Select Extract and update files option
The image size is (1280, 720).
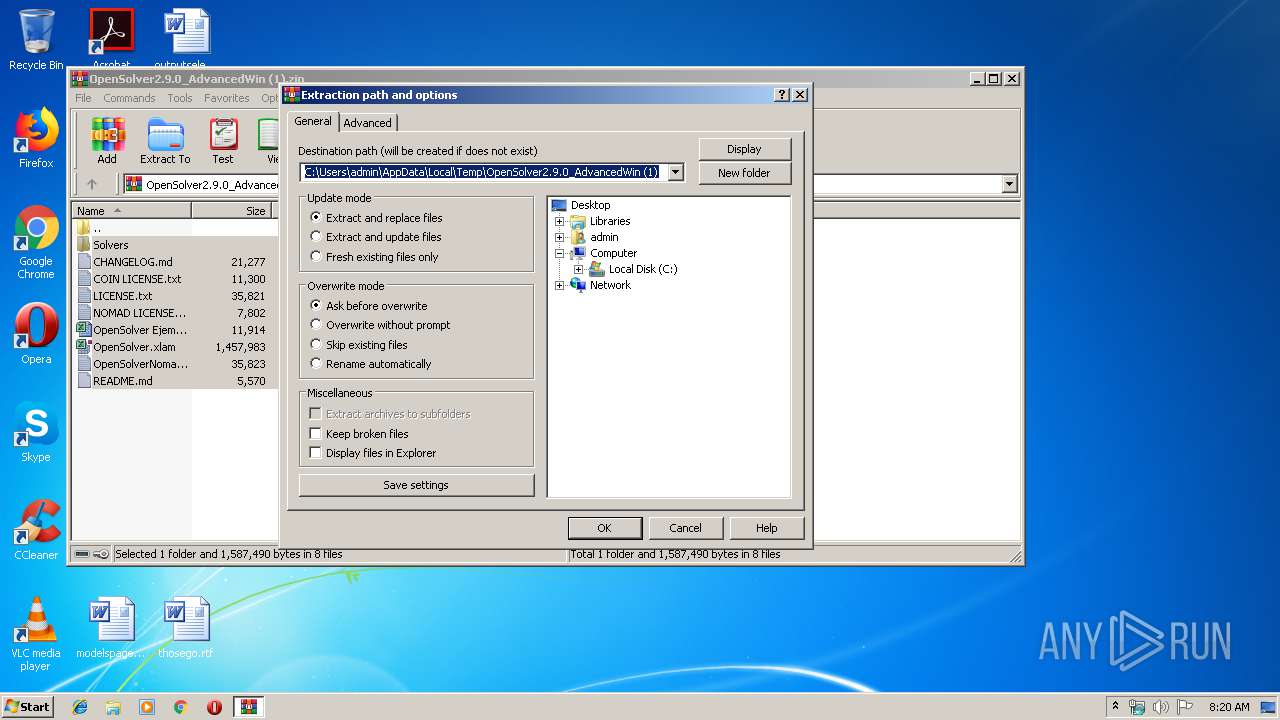[376, 237]
